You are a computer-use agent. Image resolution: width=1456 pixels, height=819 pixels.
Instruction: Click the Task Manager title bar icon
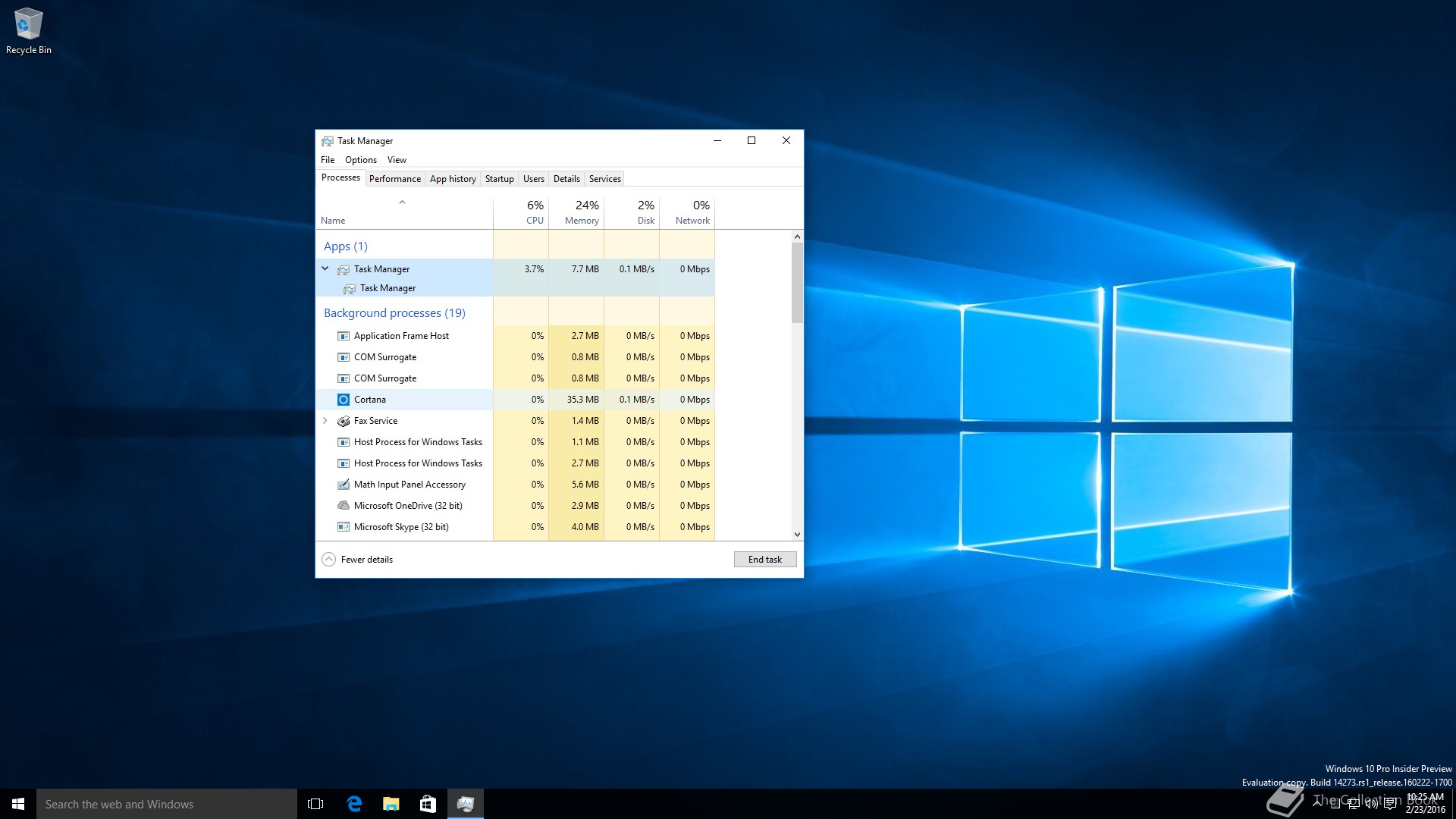328,141
